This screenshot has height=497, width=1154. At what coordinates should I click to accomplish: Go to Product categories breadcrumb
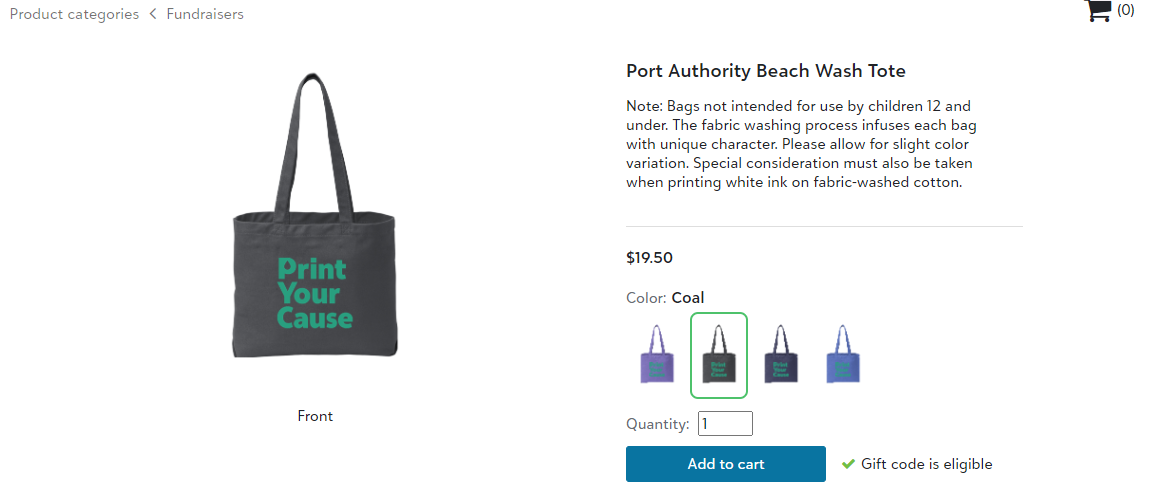click(x=74, y=14)
